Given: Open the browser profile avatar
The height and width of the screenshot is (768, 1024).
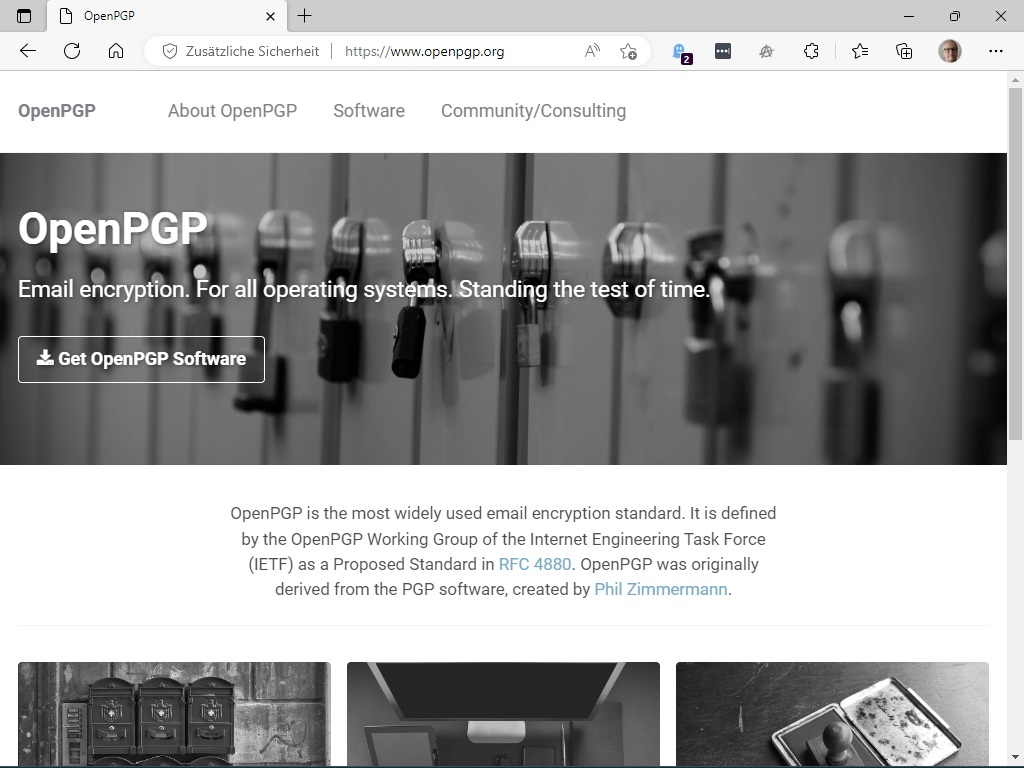Looking at the screenshot, I should 949,51.
